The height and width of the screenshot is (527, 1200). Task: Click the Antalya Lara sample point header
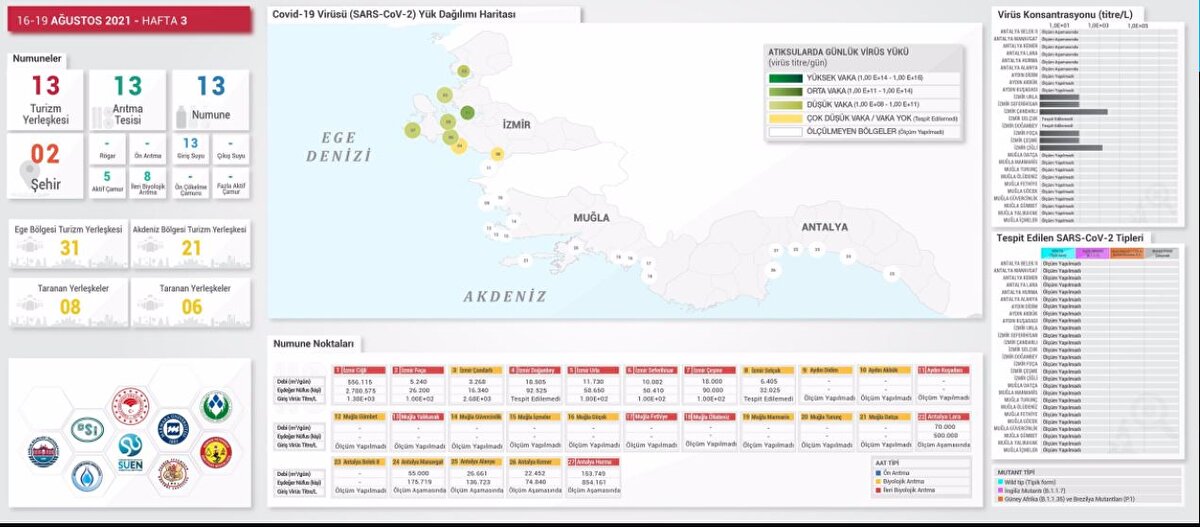(946, 416)
